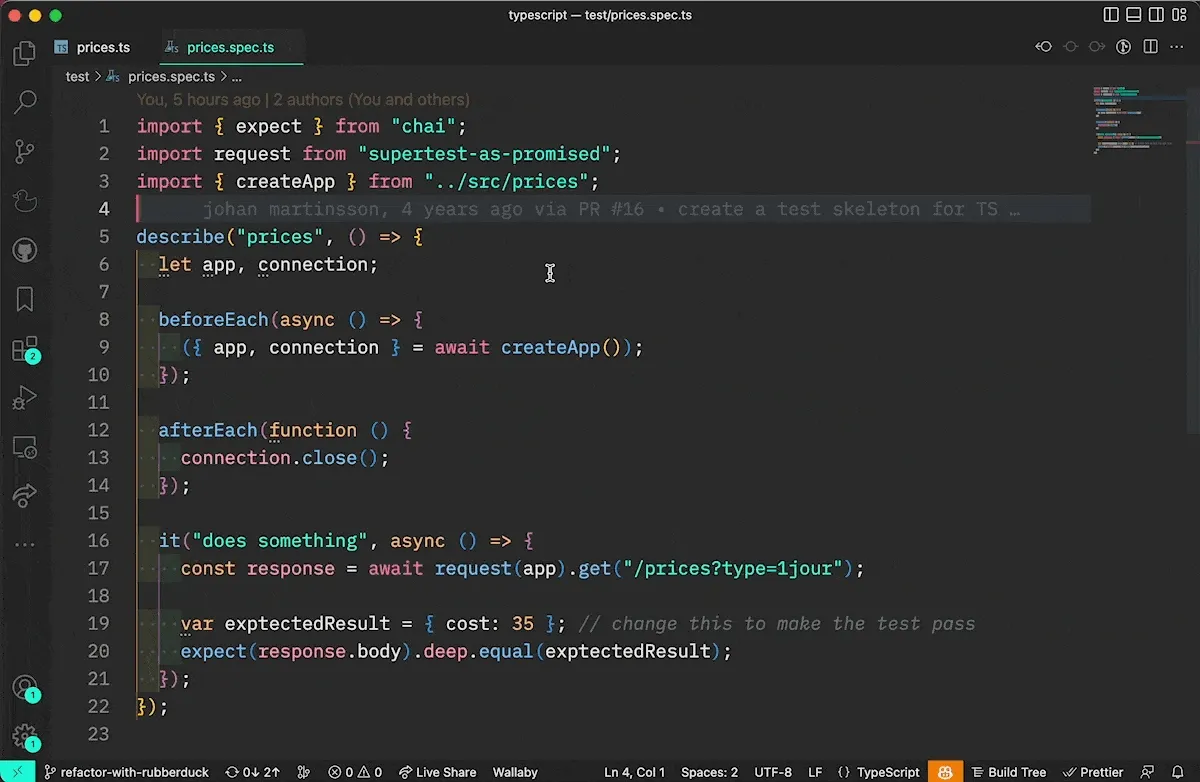Toggle the primary side bar layout

[1111, 15]
